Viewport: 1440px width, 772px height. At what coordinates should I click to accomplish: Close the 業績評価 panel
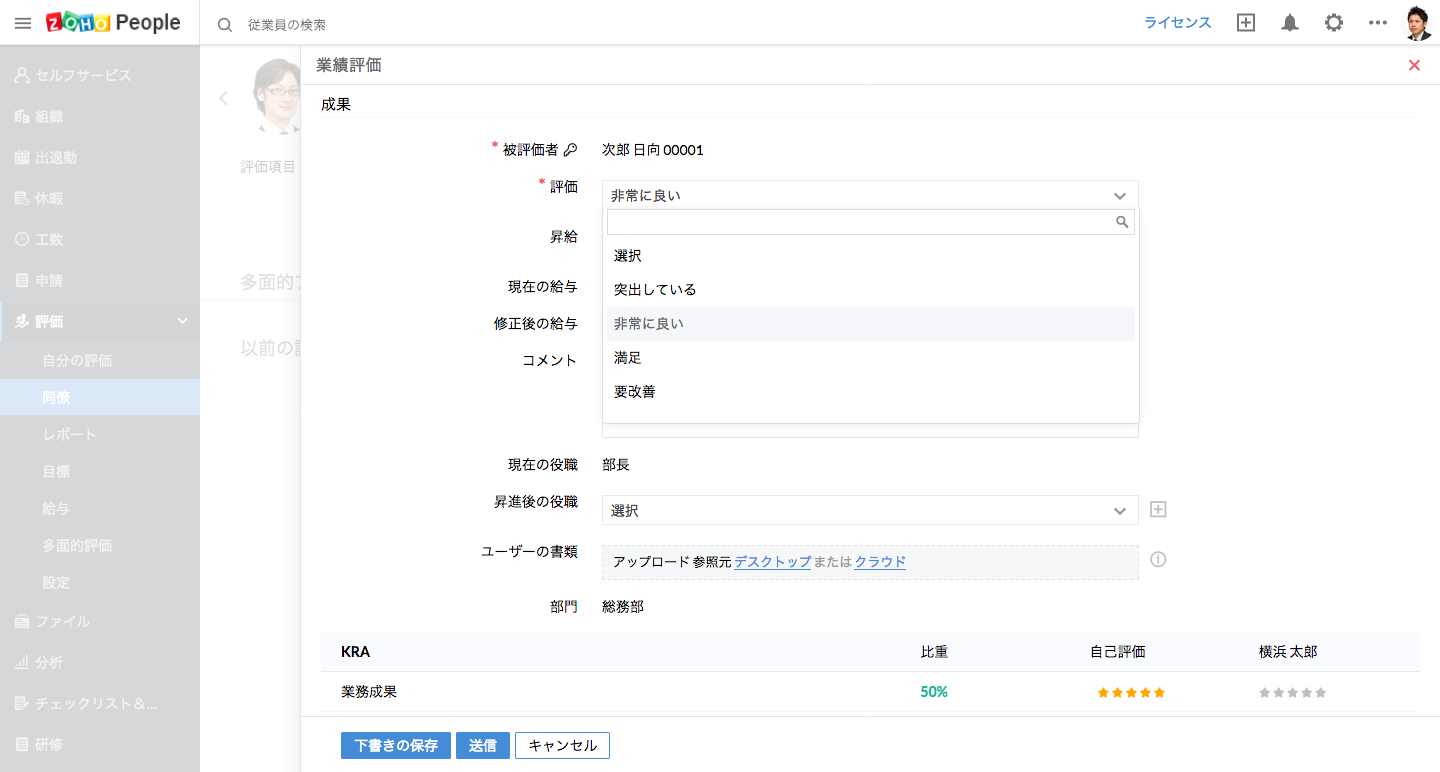[x=1414, y=65]
